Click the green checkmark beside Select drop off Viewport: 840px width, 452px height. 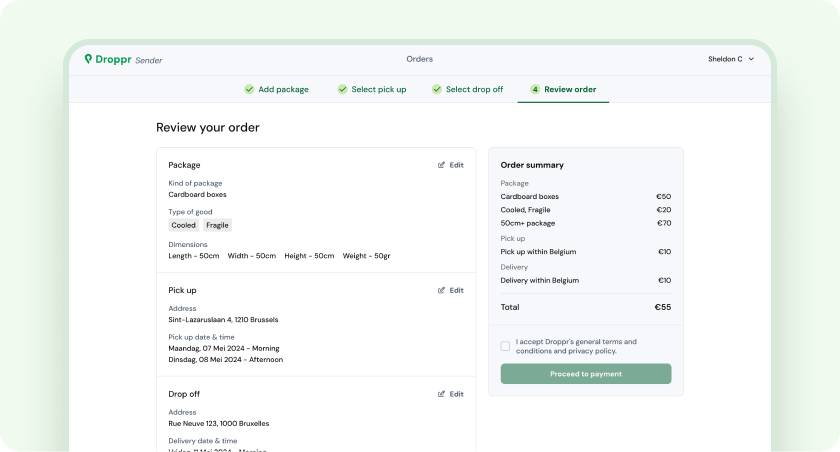tap(437, 89)
